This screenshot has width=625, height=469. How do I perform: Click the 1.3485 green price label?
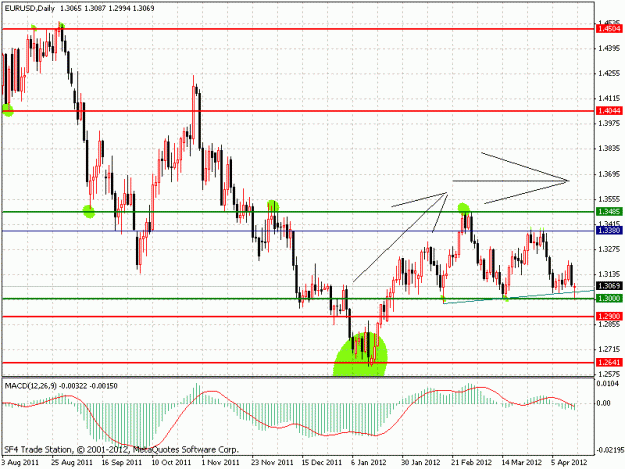pos(609,211)
